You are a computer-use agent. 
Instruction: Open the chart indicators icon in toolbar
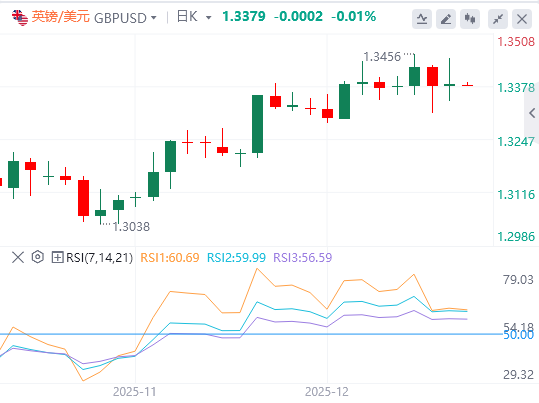tap(422, 19)
